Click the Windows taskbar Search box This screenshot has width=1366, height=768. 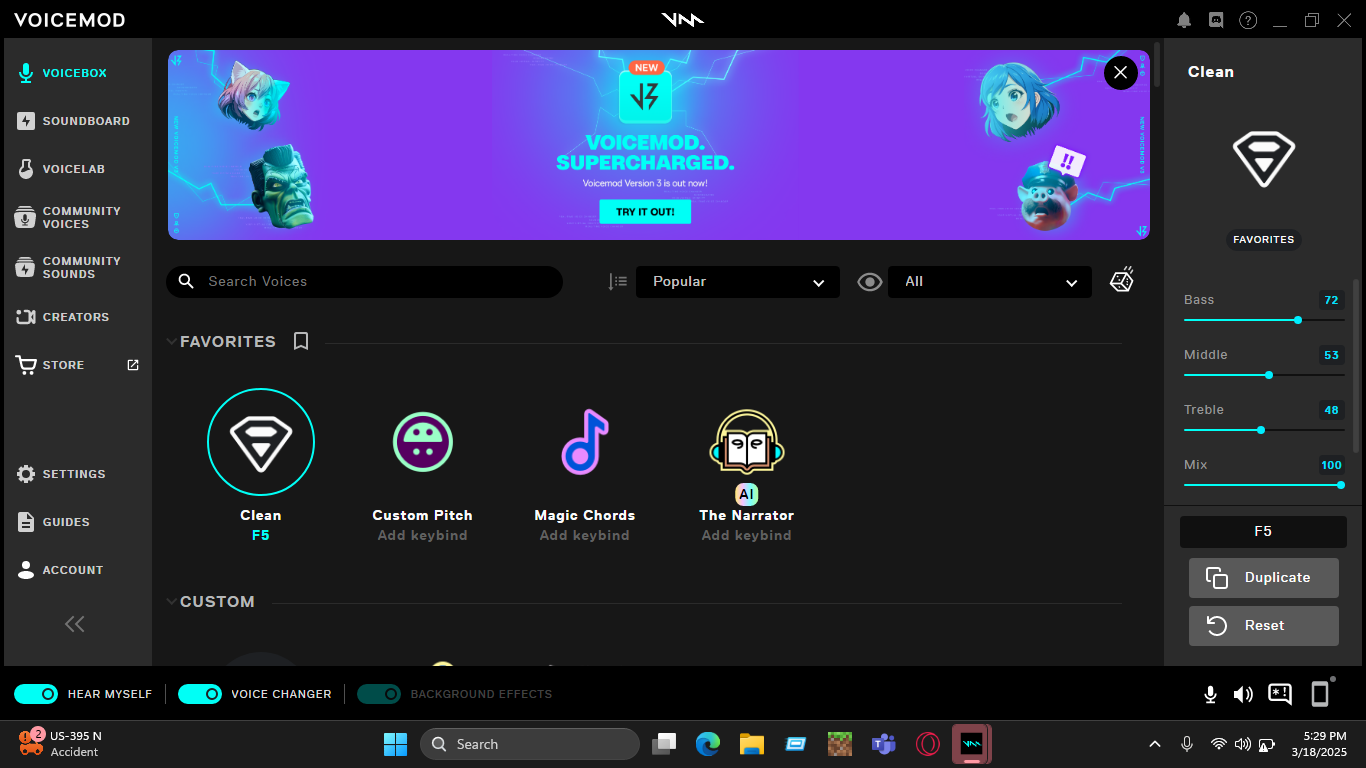[530, 744]
